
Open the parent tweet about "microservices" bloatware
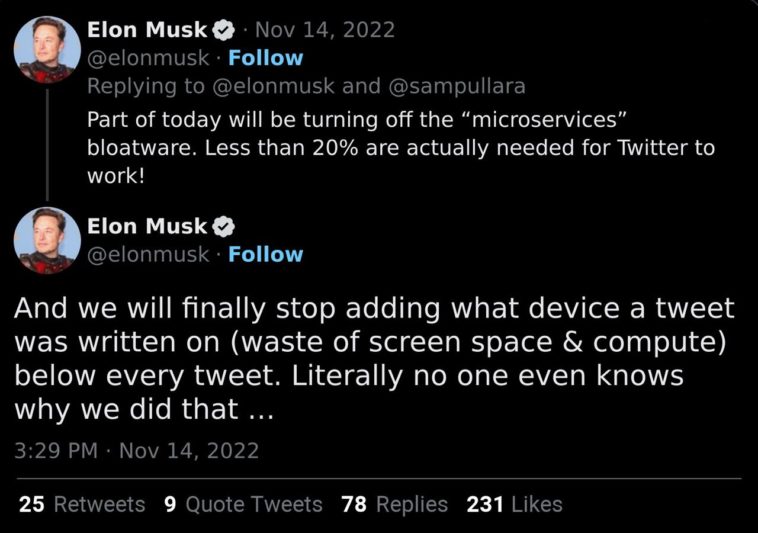click(400, 148)
